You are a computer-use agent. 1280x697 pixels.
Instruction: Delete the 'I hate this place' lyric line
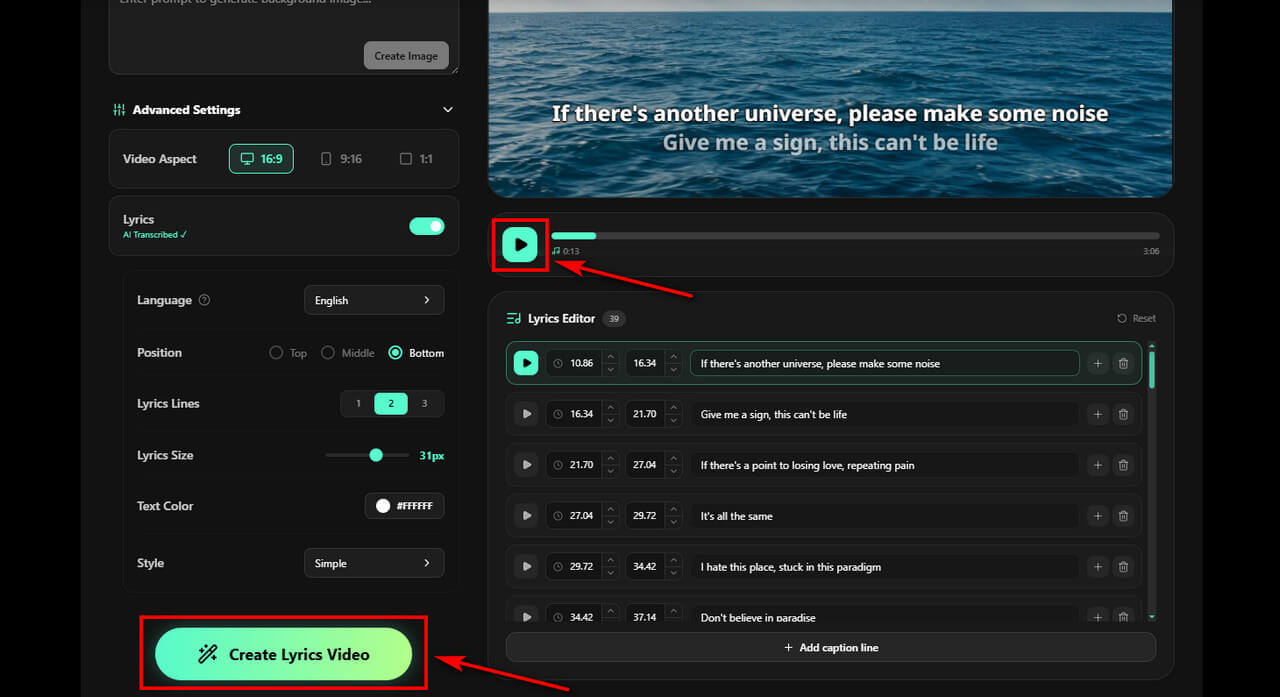click(x=1123, y=567)
